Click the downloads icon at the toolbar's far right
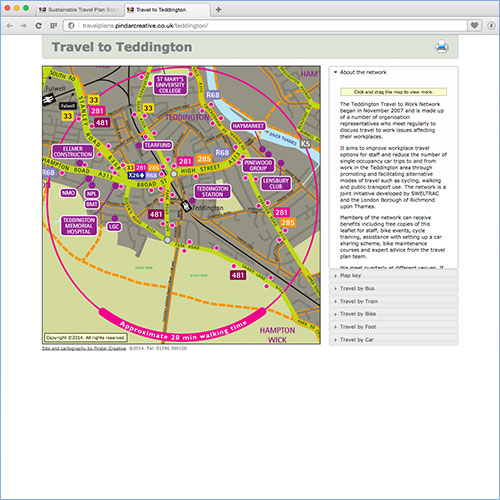Image resolution: width=500 pixels, height=500 pixels. [x=491, y=26]
